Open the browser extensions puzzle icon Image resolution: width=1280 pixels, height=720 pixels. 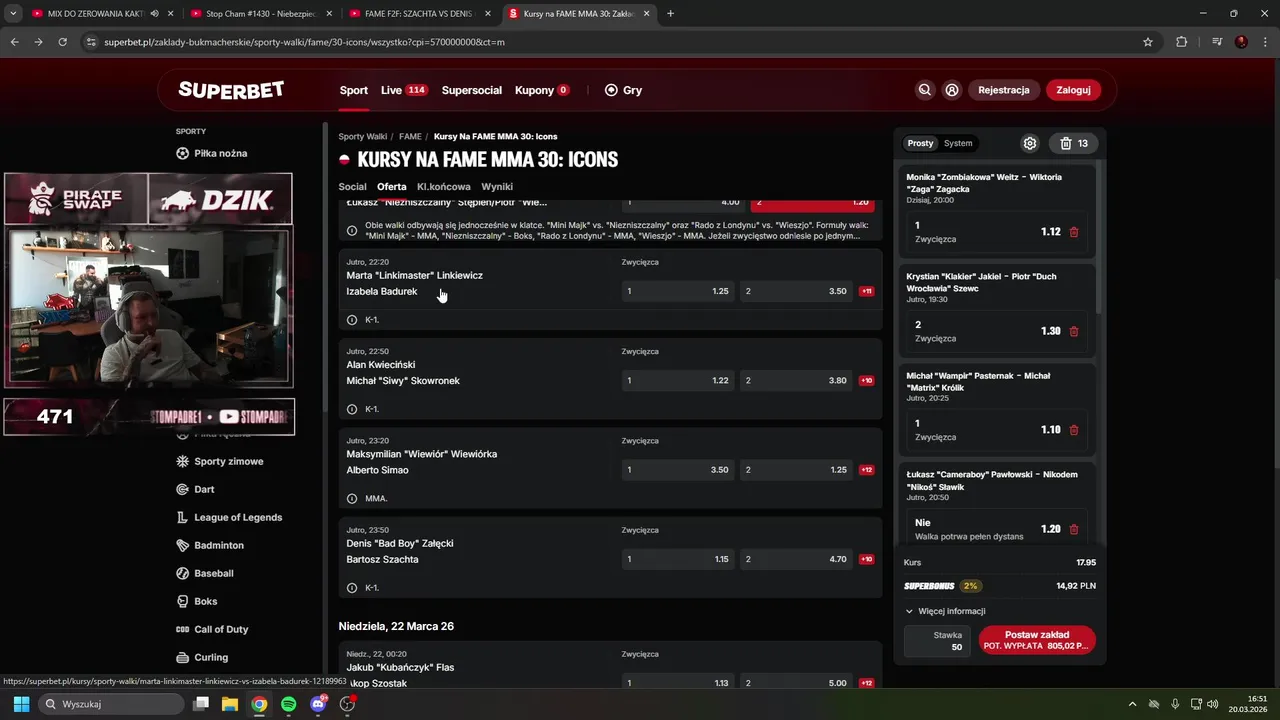coord(1182,42)
